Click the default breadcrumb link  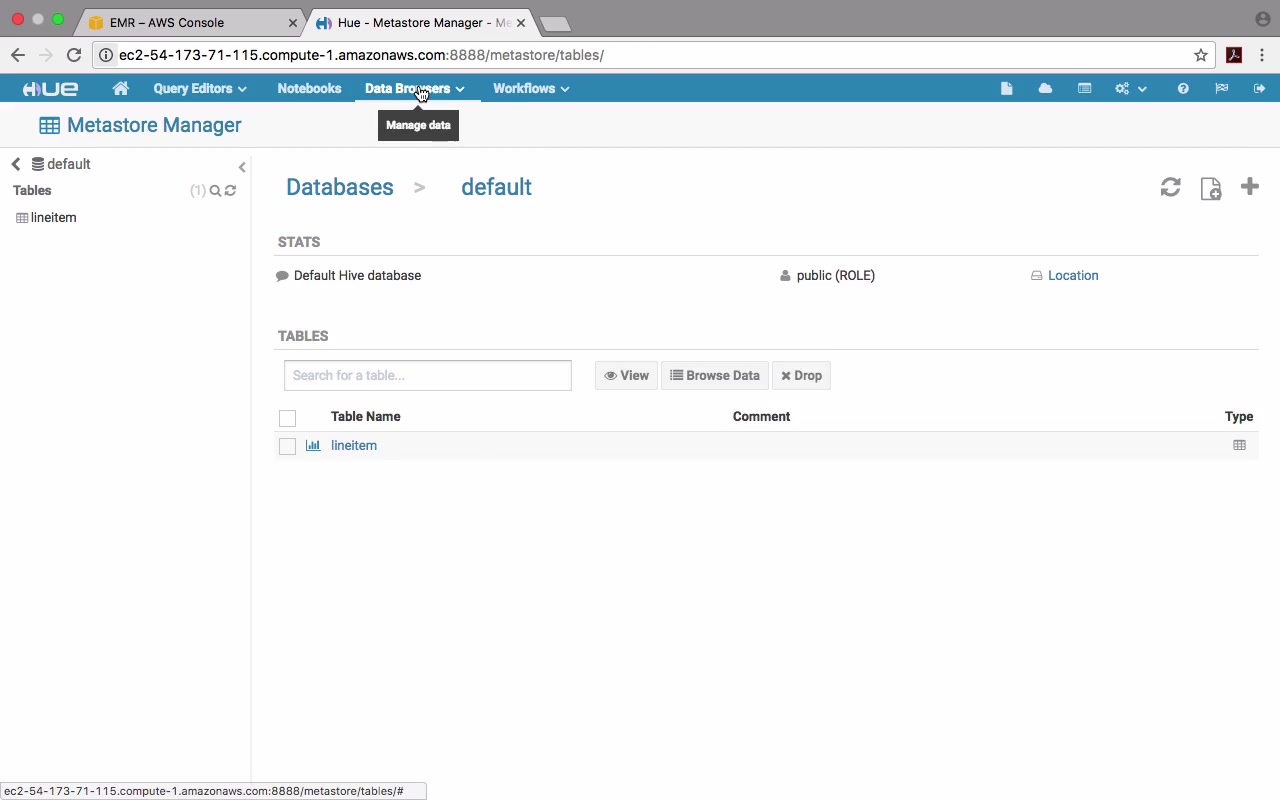[496, 187]
